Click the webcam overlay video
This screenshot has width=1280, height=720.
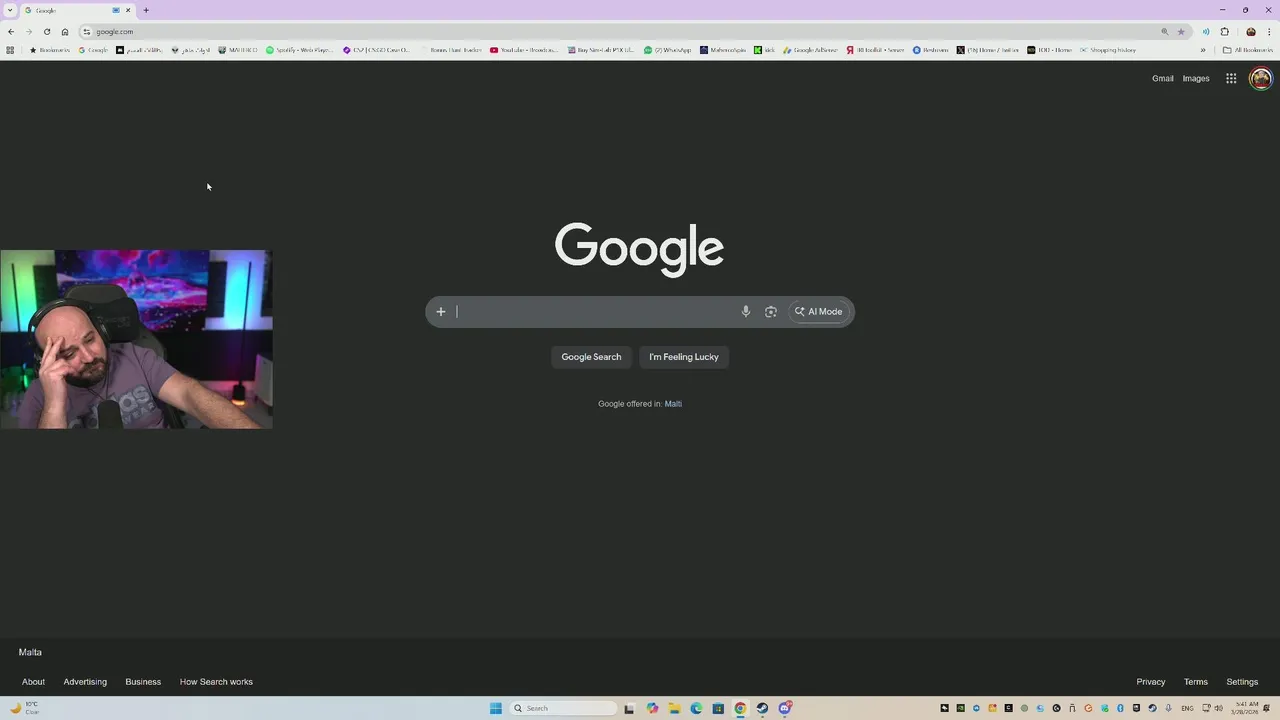[136, 339]
